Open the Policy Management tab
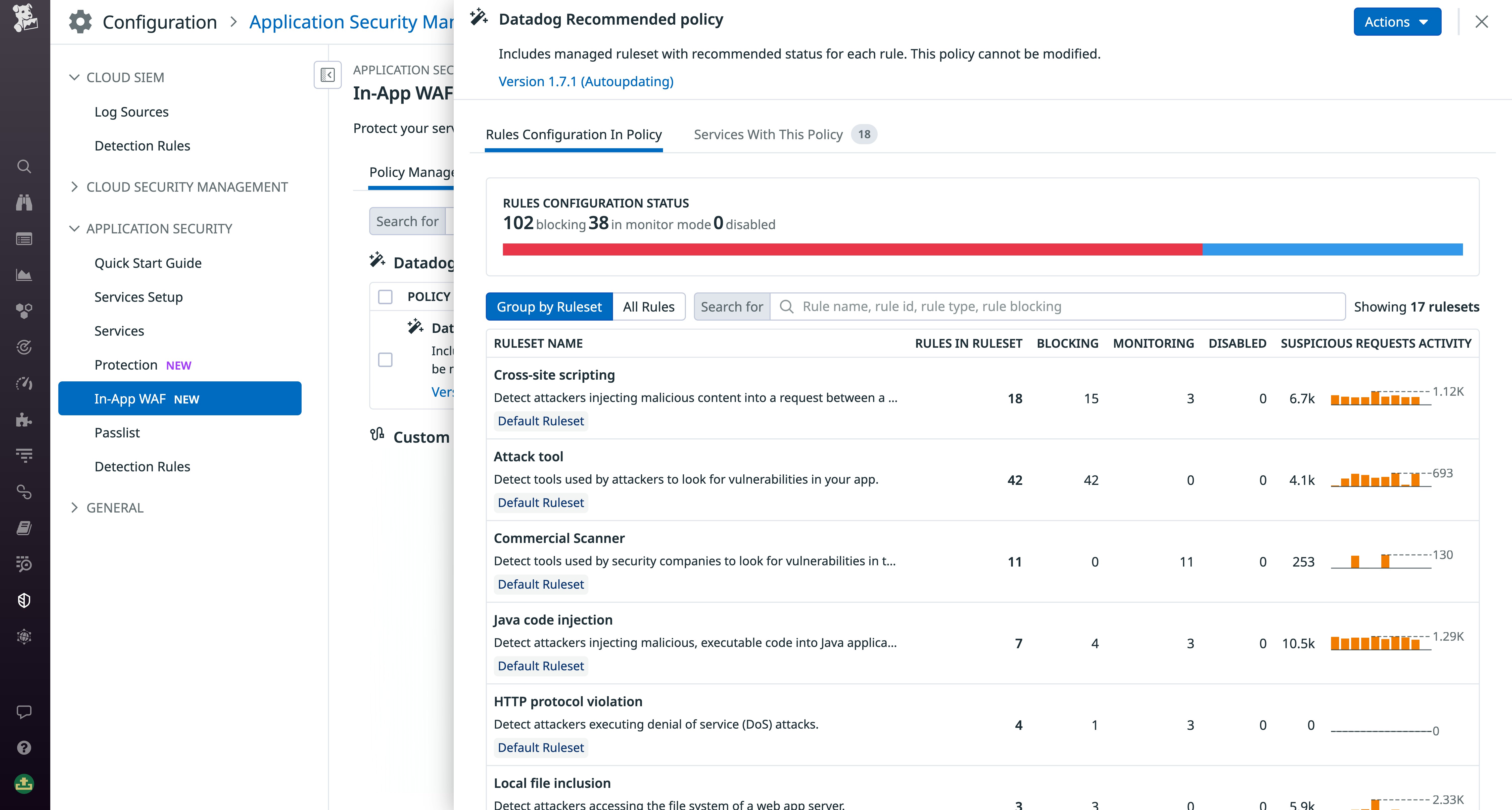 pyautogui.click(x=411, y=172)
